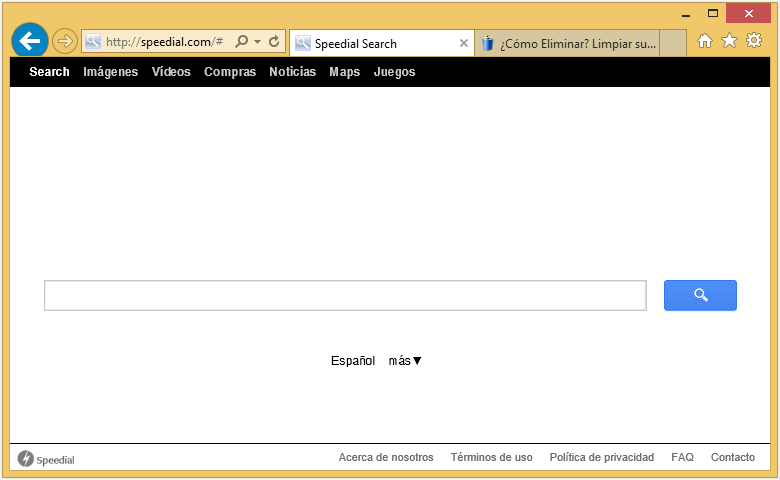The width and height of the screenshot is (780, 480).
Task: Open the Tools gear menu
Action: 754,40
